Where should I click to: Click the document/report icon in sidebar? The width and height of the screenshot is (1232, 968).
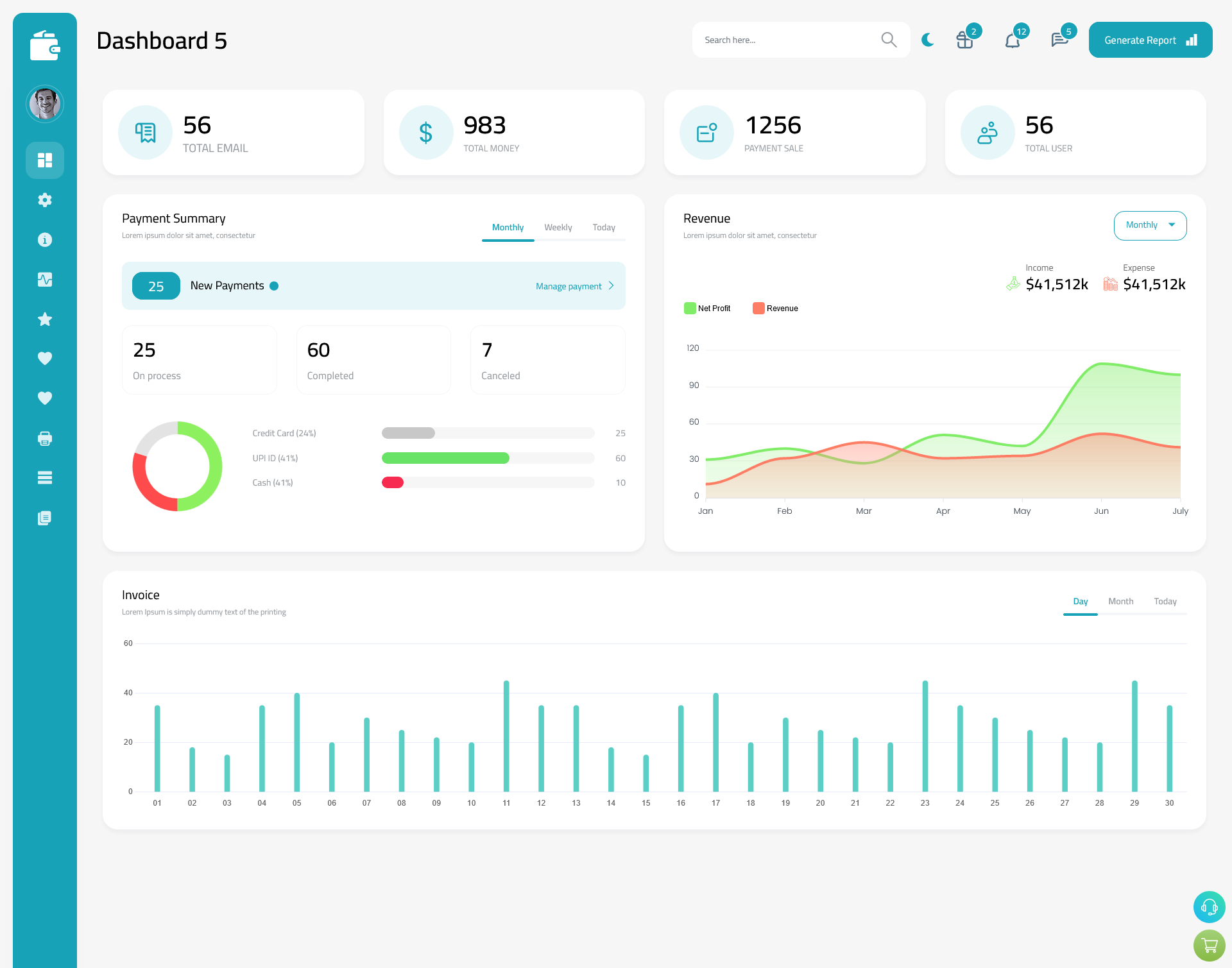(44, 517)
